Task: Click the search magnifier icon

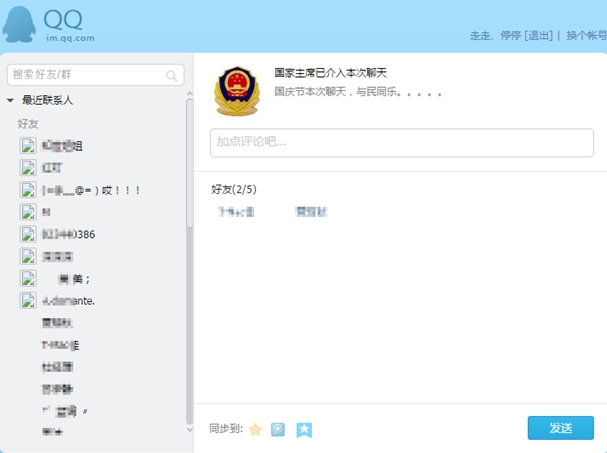Action: click(171, 75)
